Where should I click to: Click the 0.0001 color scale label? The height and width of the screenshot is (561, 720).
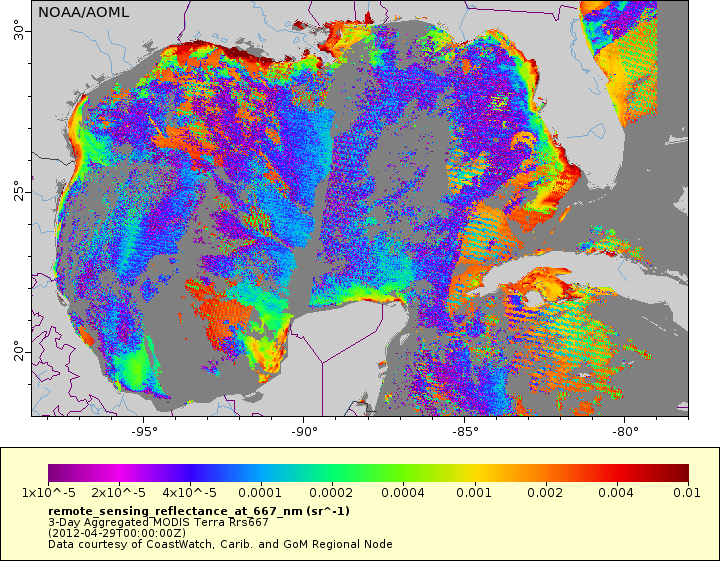click(260, 493)
